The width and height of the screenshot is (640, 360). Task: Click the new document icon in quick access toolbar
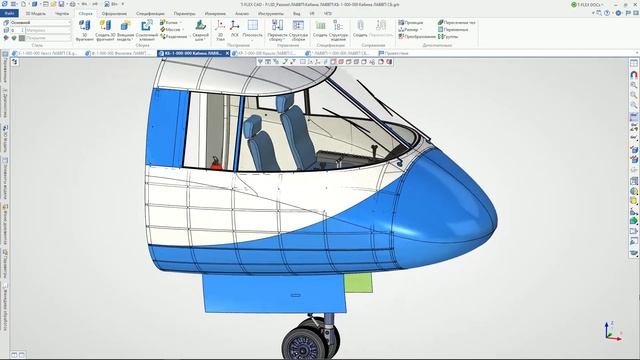tap(23, 4)
